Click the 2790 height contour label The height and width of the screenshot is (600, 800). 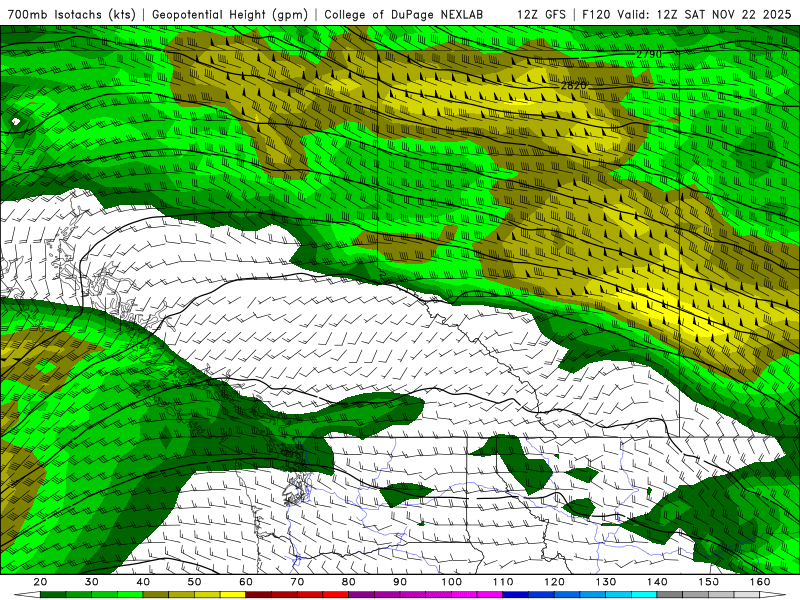(649, 54)
